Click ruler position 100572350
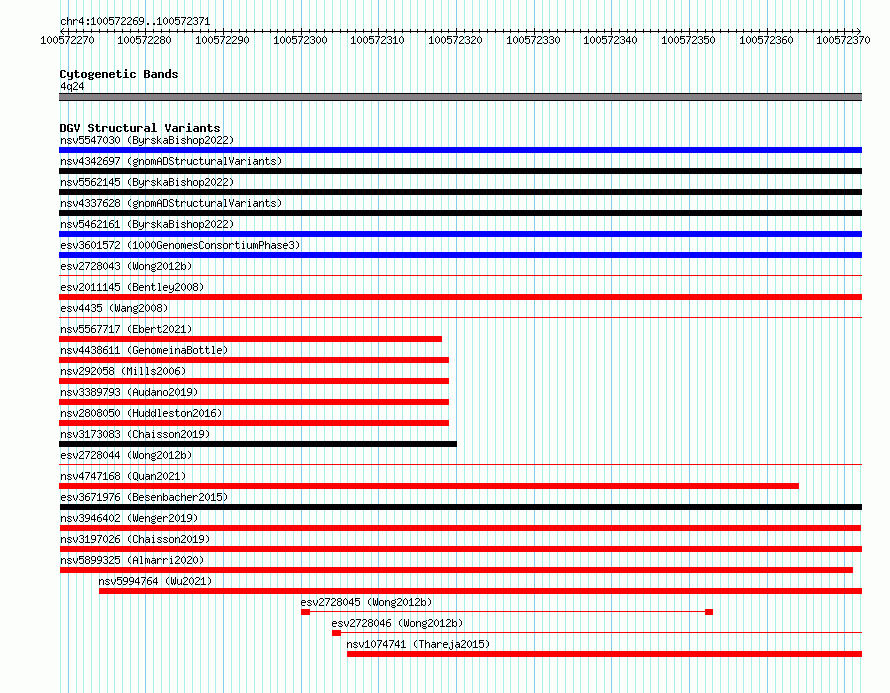Image resolution: width=890 pixels, height=693 pixels. coord(689,40)
